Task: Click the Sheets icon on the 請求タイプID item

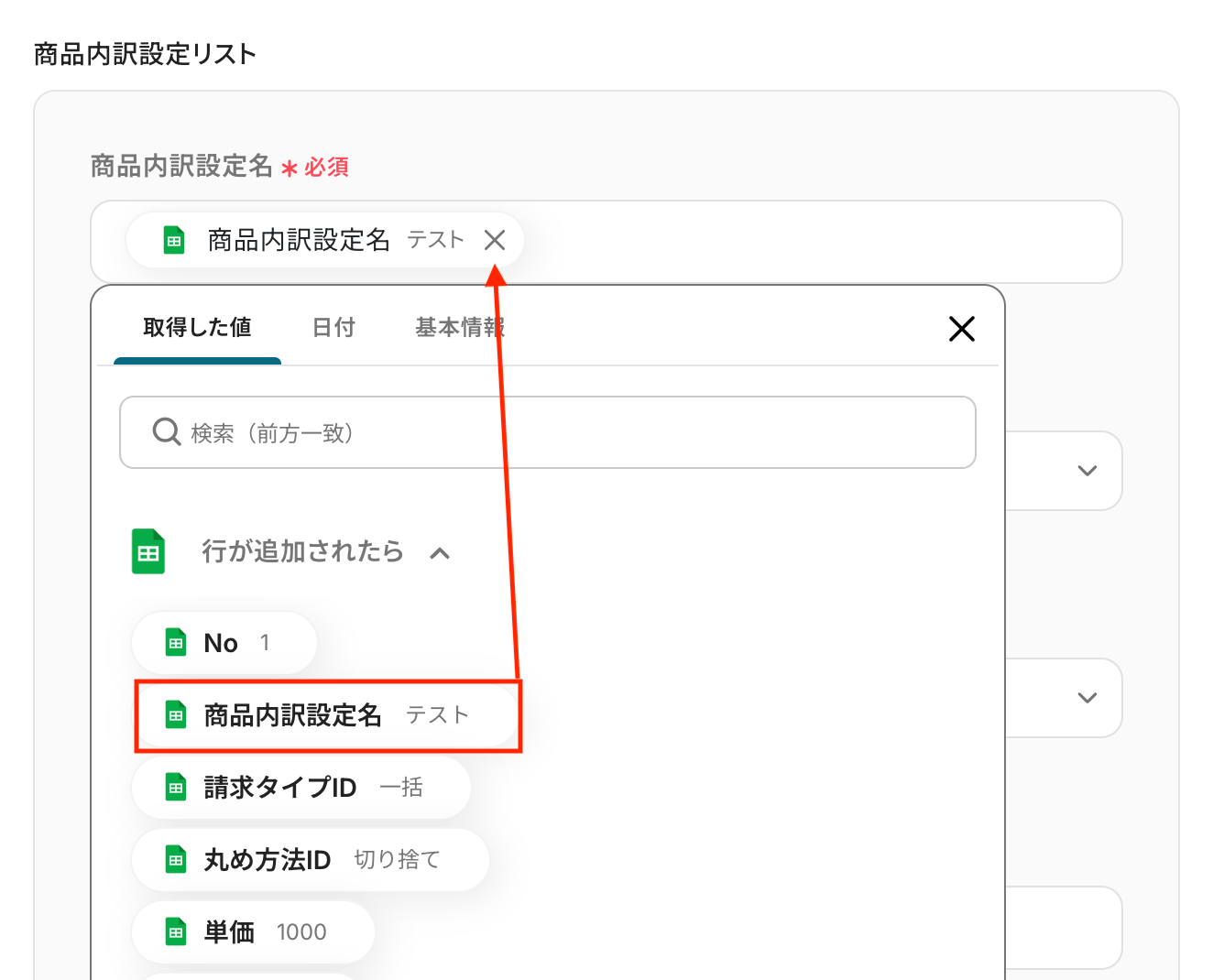Action: coord(176,787)
